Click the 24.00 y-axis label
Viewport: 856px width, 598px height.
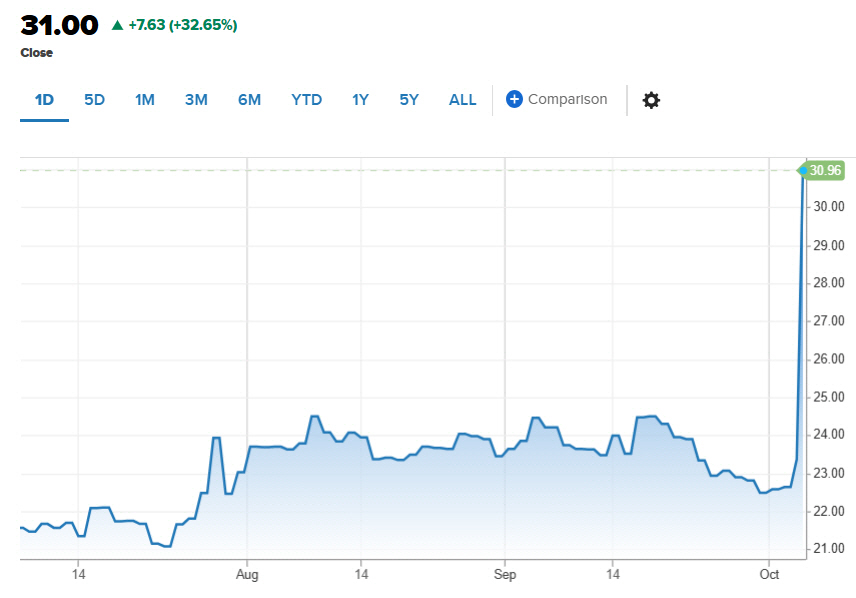tap(829, 435)
